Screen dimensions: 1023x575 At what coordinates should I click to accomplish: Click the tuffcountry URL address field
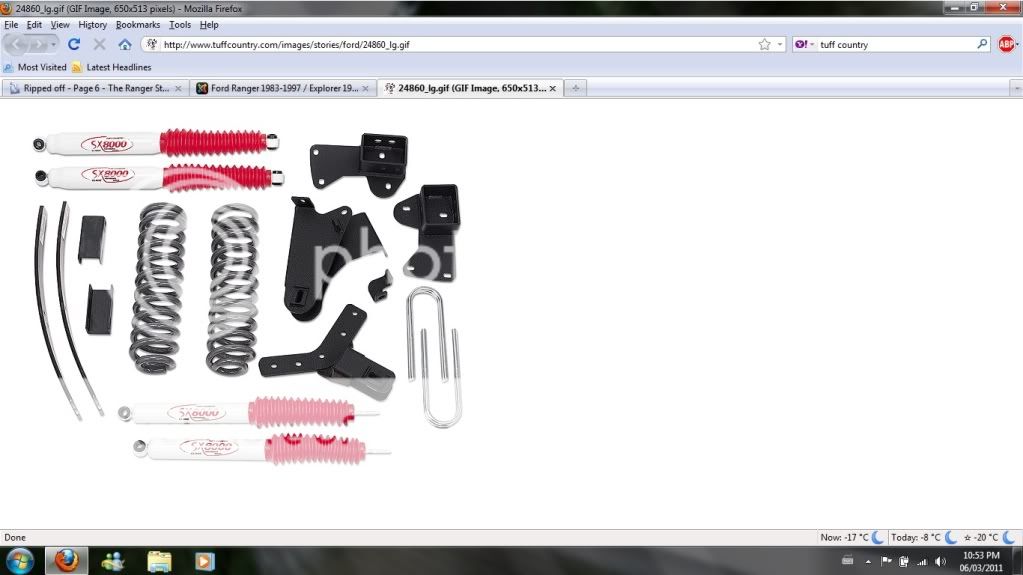tap(450, 45)
